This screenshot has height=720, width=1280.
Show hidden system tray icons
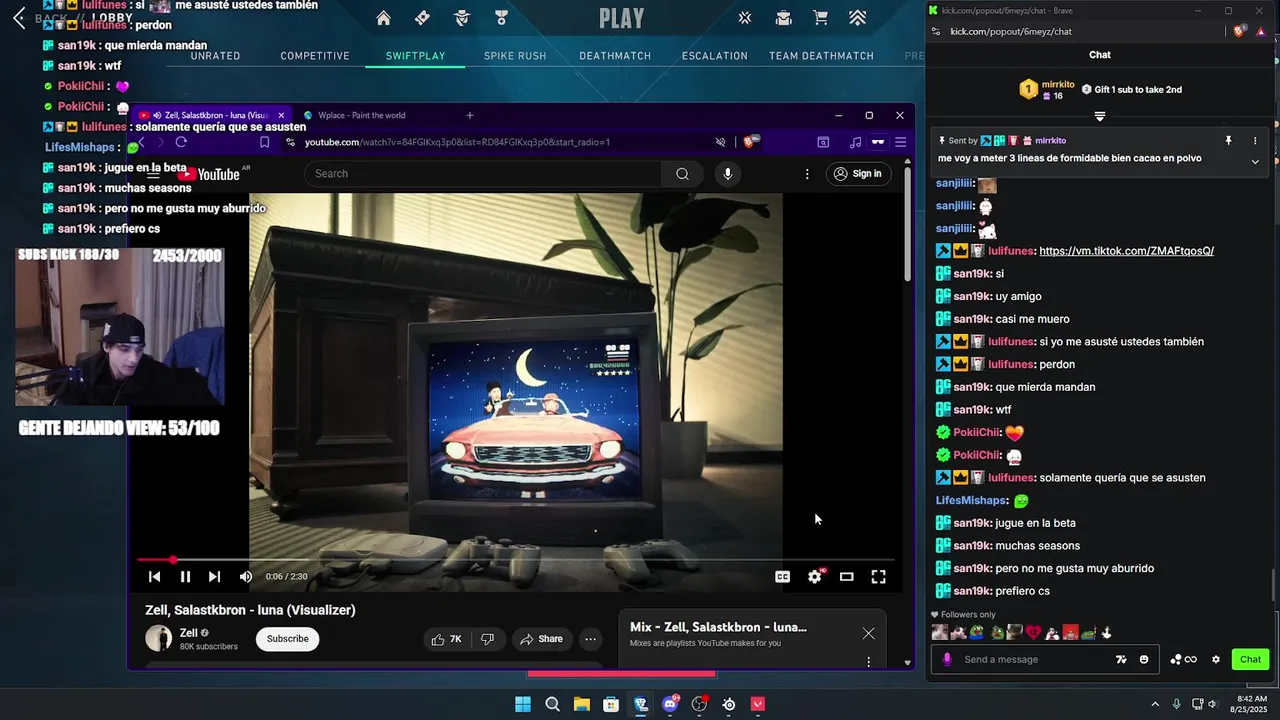point(1155,704)
